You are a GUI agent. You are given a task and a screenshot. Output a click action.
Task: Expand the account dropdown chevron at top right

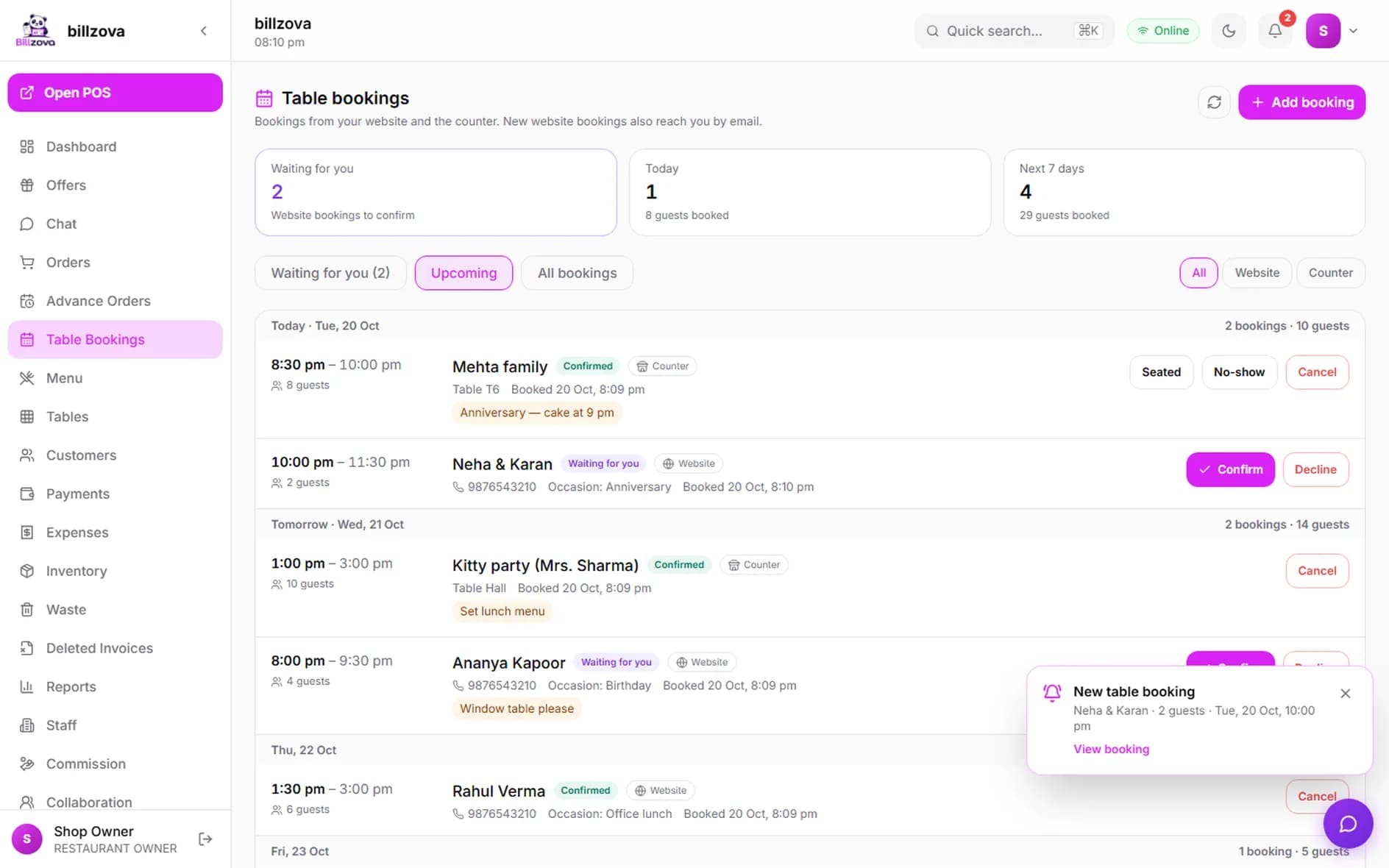tap(1353, 31)
